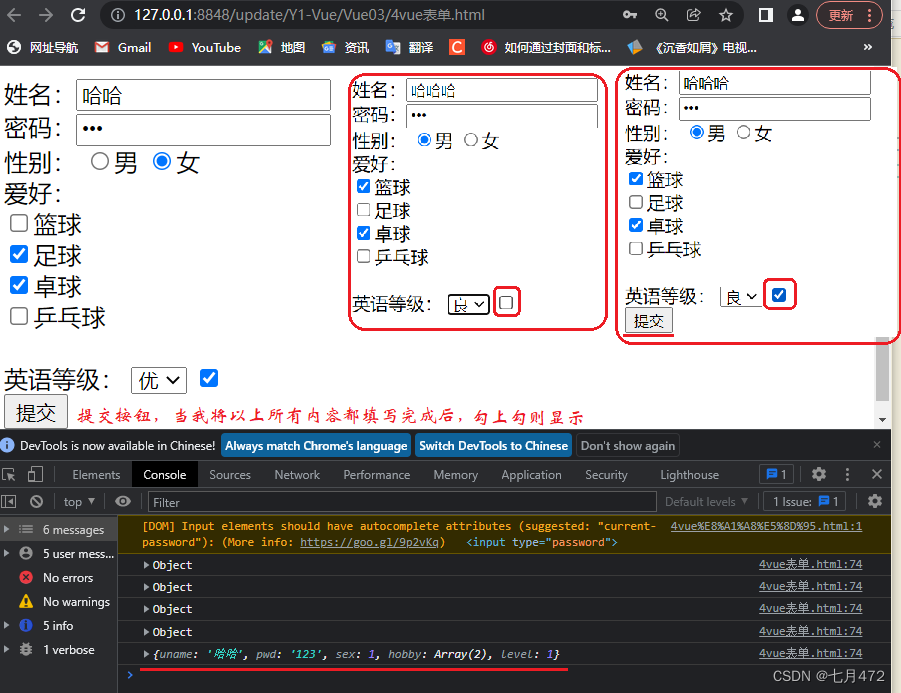Check the 足球 hobby checkbox
The width and height of the screenshot is (901, 693).
click(x=19, y=255)
